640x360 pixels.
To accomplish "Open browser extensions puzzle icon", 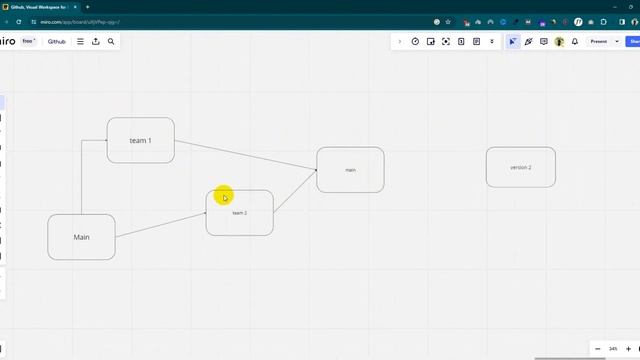I will 604,22.
